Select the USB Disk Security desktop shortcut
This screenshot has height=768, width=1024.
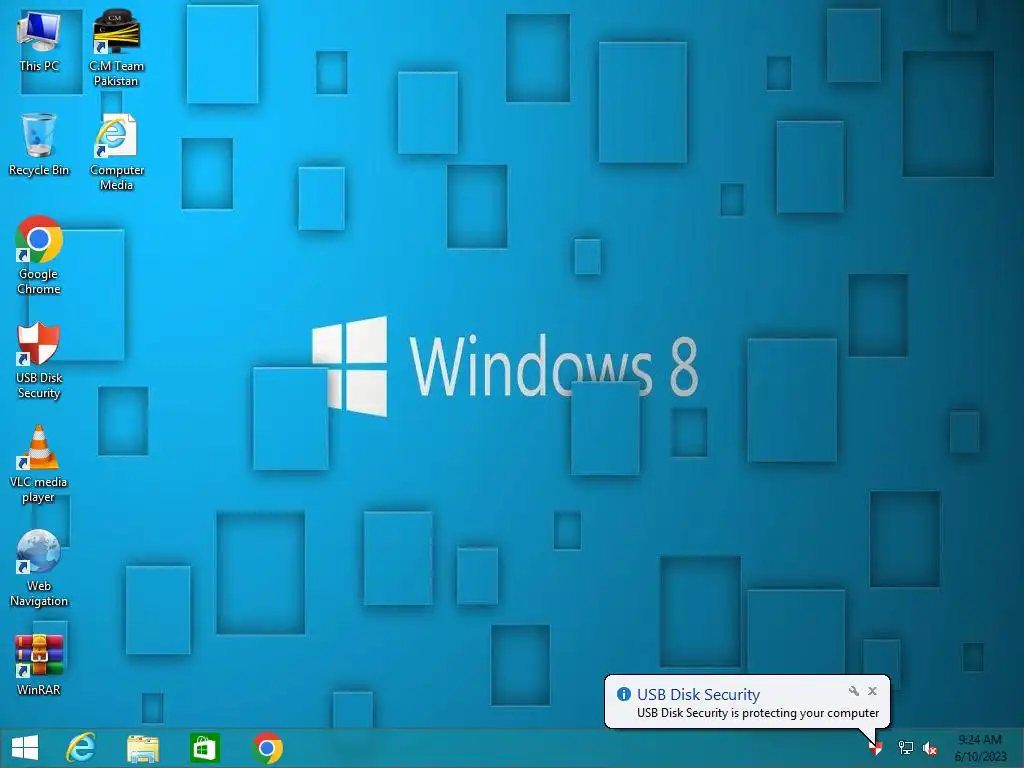[x=39, y=360]
